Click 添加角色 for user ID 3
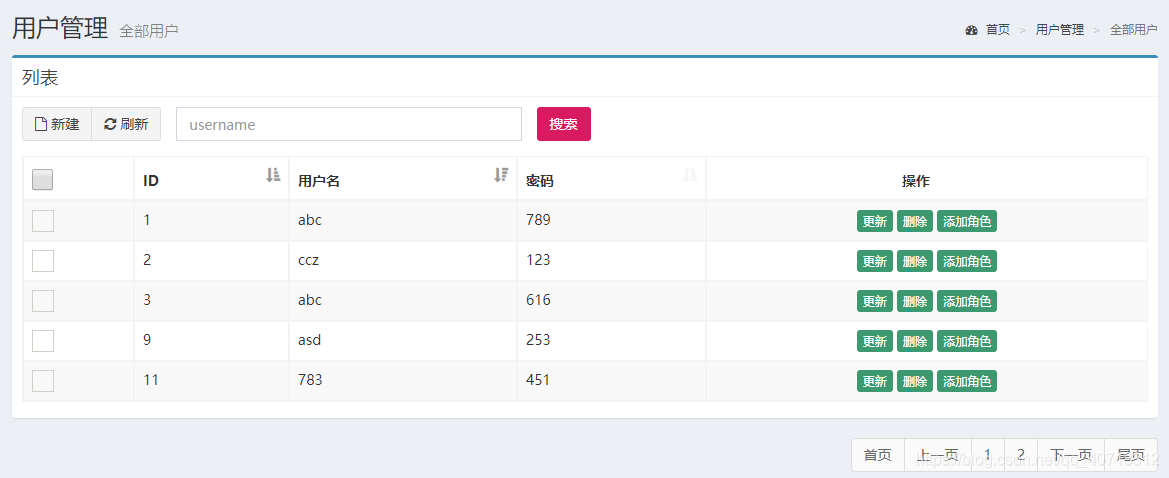The width and height of the screenshot is (1169, 478). 967,301
